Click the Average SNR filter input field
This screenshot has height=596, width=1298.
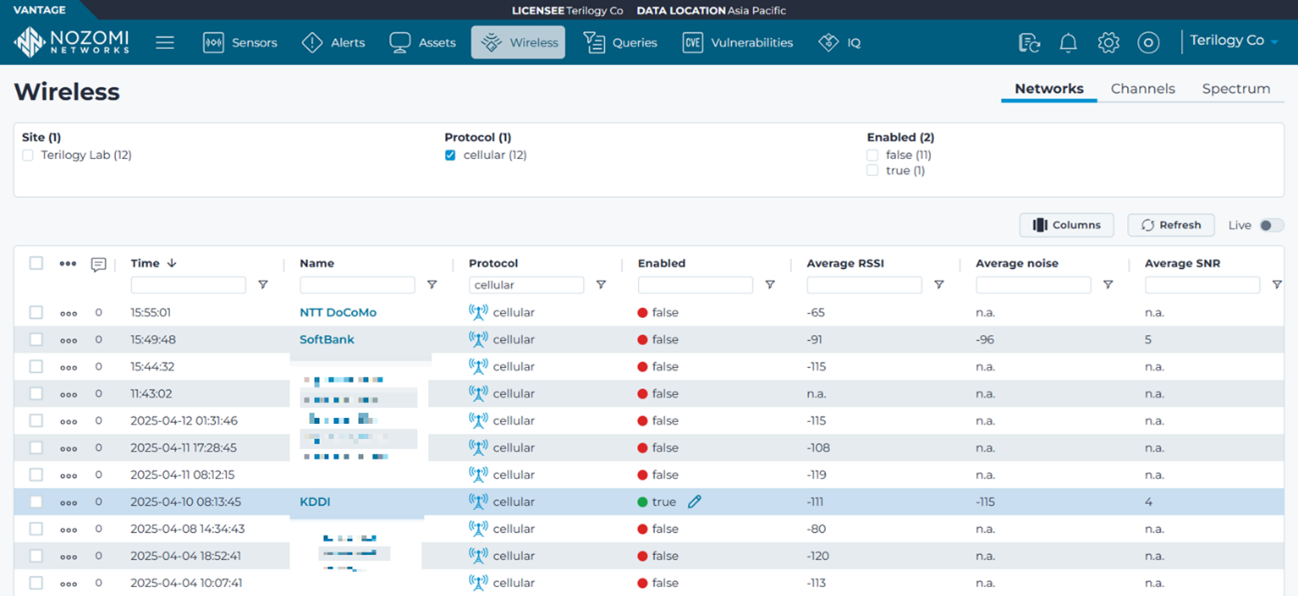[1202, 285]
